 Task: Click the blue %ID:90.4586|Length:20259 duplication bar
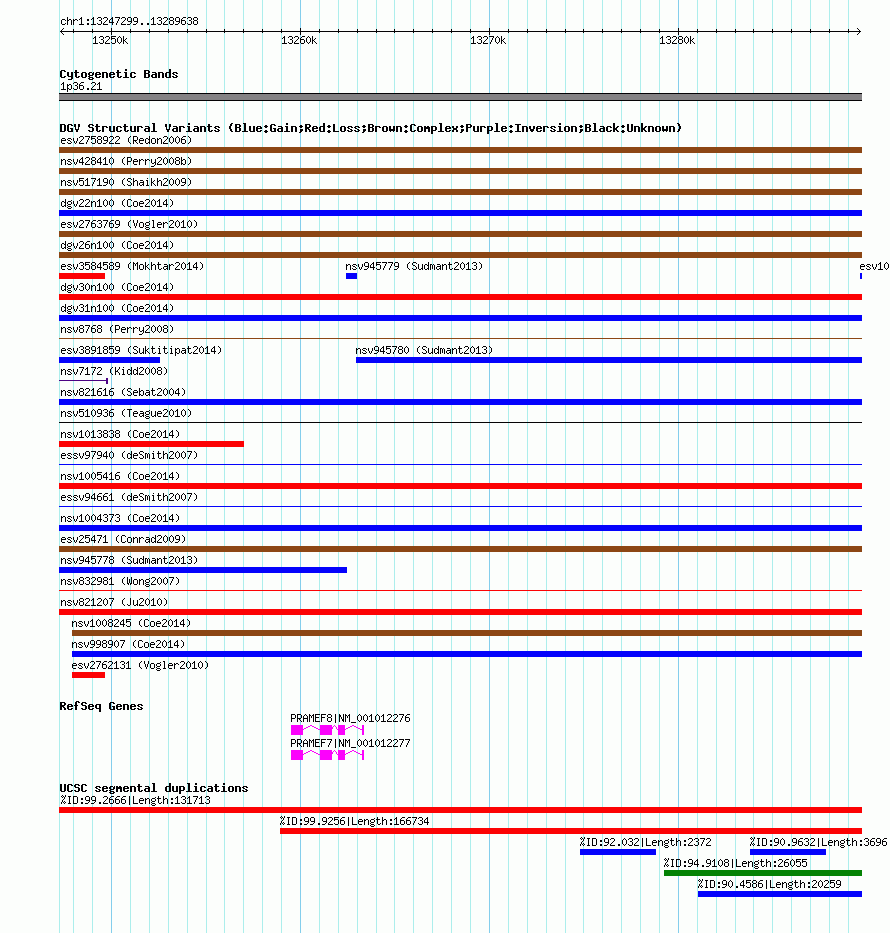coord(780,894)
